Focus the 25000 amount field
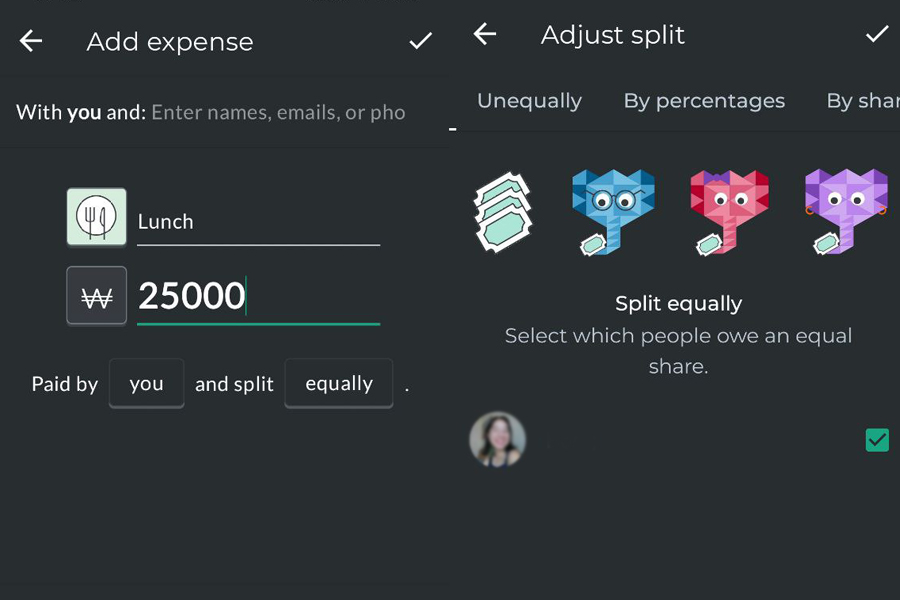This screenshot has height=600, width=900. coord(258,297)
